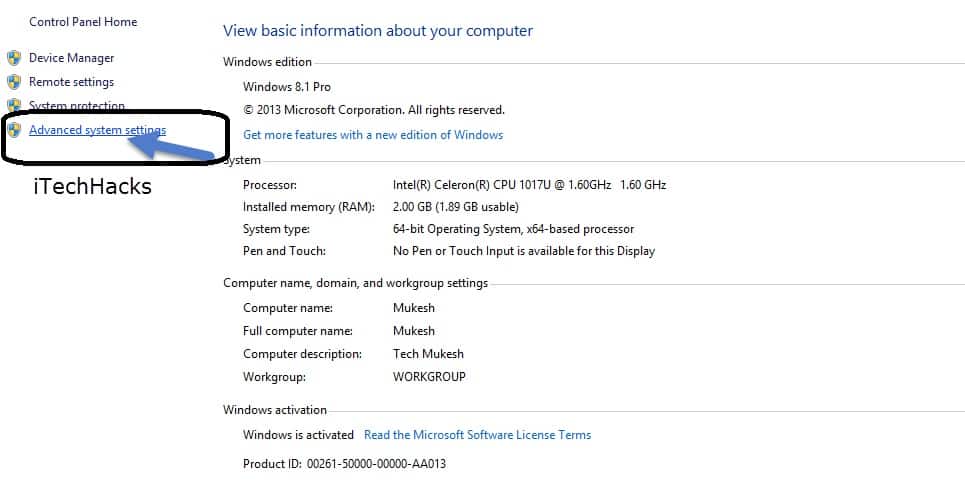The width and height of the screenshot is (965, 481).
Task: Click the Tech Mukesh computer description
Action: (428, 354)
